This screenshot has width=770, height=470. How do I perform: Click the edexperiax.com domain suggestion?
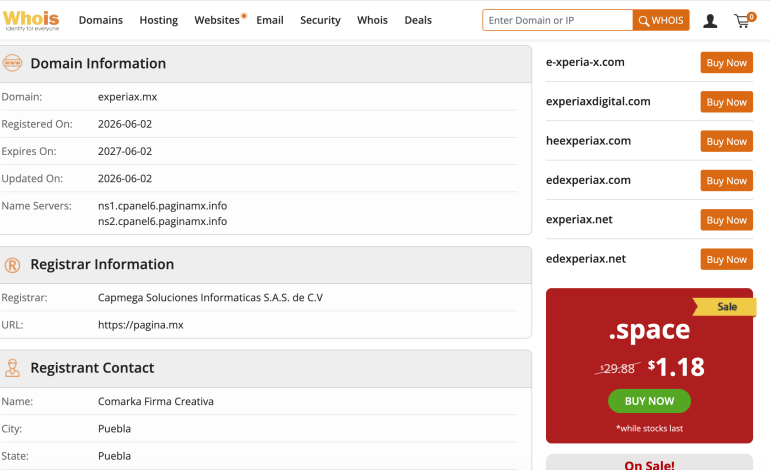[x=588, y=180]
